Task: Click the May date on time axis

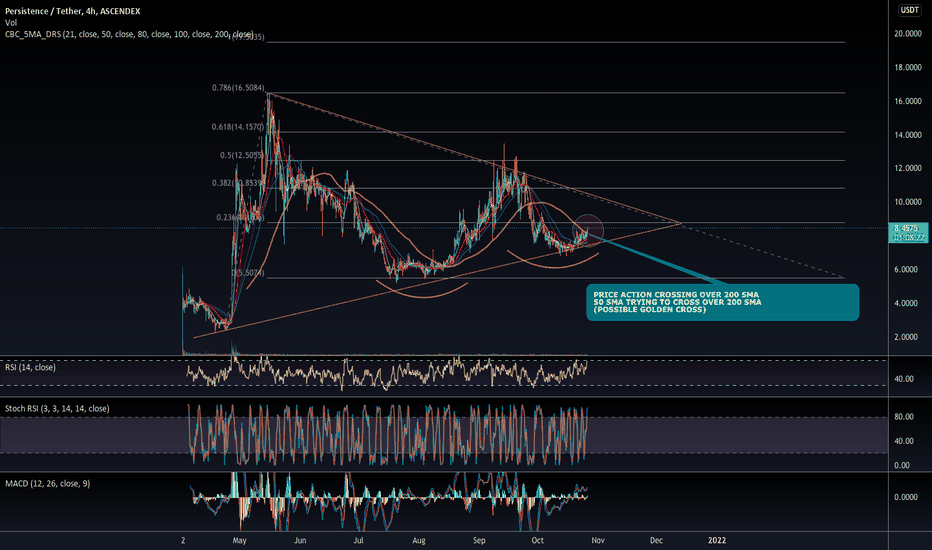Action: [240, 540]
